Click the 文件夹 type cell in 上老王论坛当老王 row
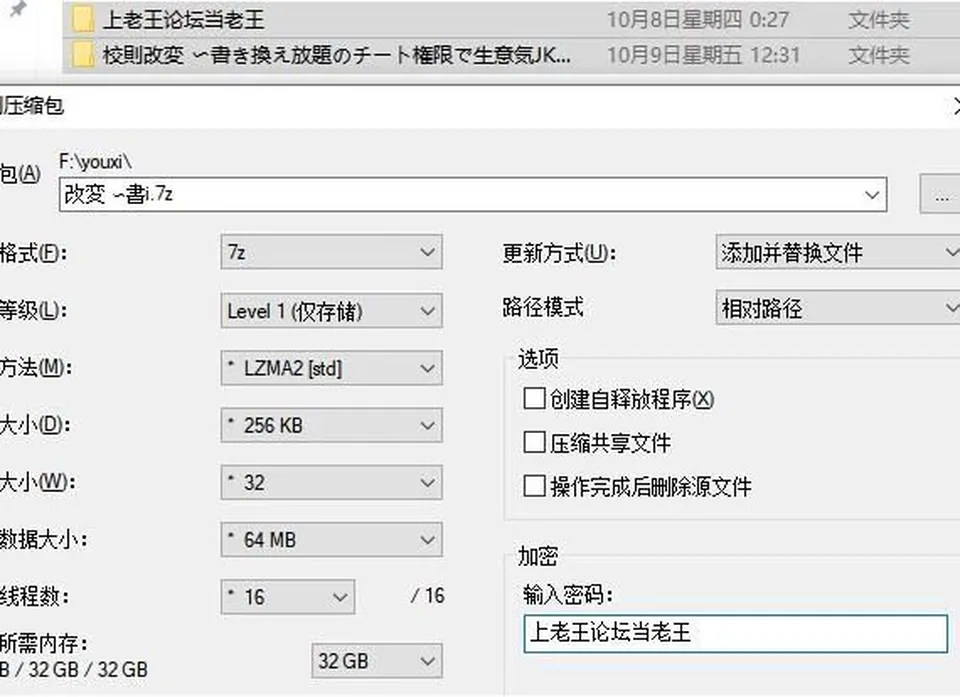960x697 pixels. (x=879, y=20)
